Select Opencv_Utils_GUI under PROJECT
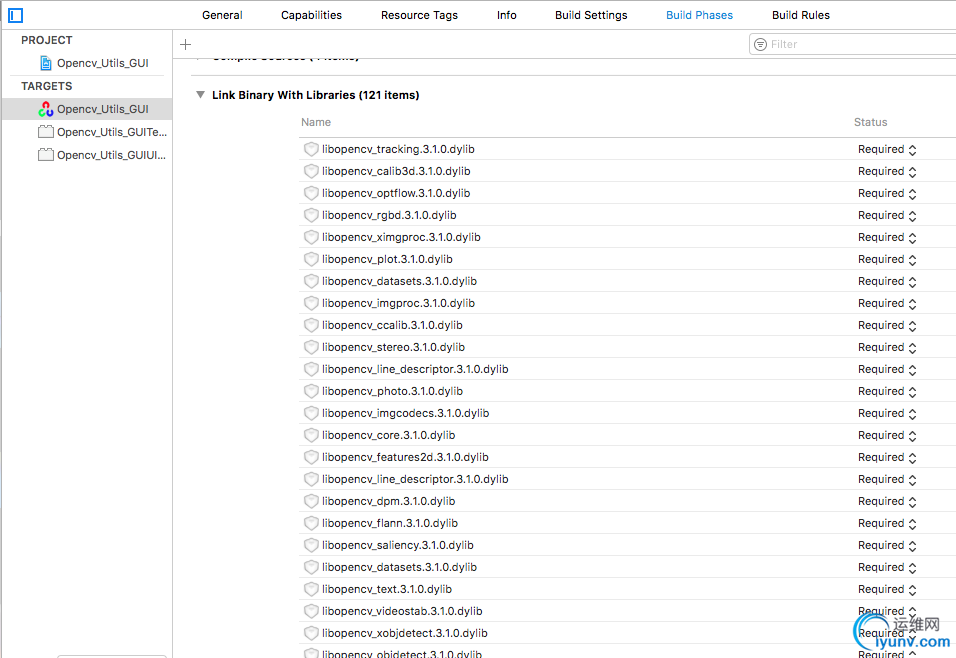956x658 pixels. pos(102,63)
